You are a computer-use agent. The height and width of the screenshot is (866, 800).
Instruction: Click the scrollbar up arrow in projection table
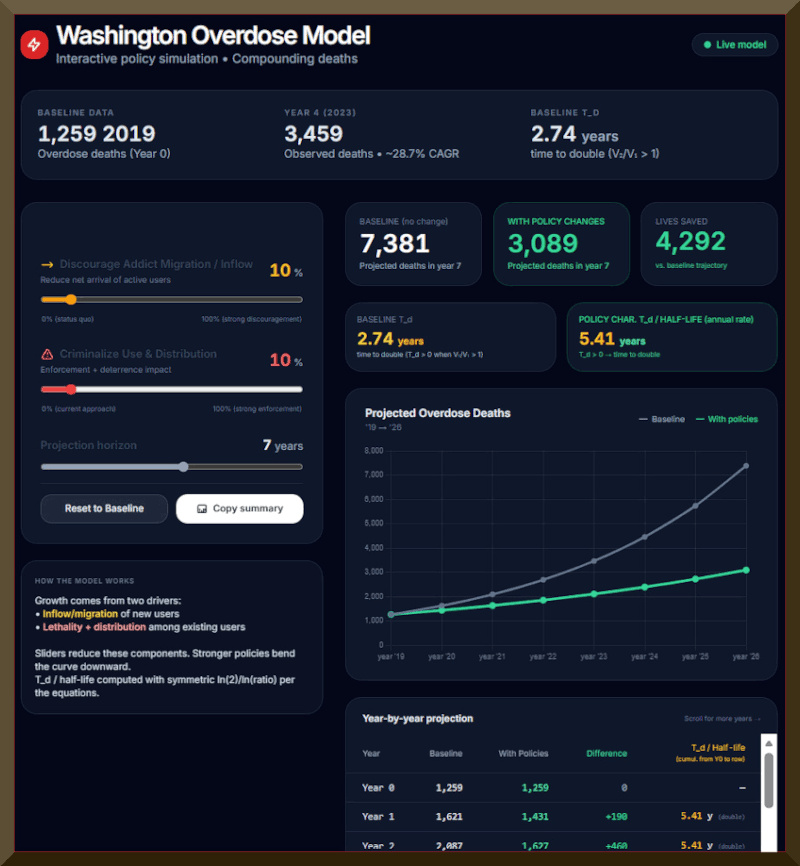769,743
